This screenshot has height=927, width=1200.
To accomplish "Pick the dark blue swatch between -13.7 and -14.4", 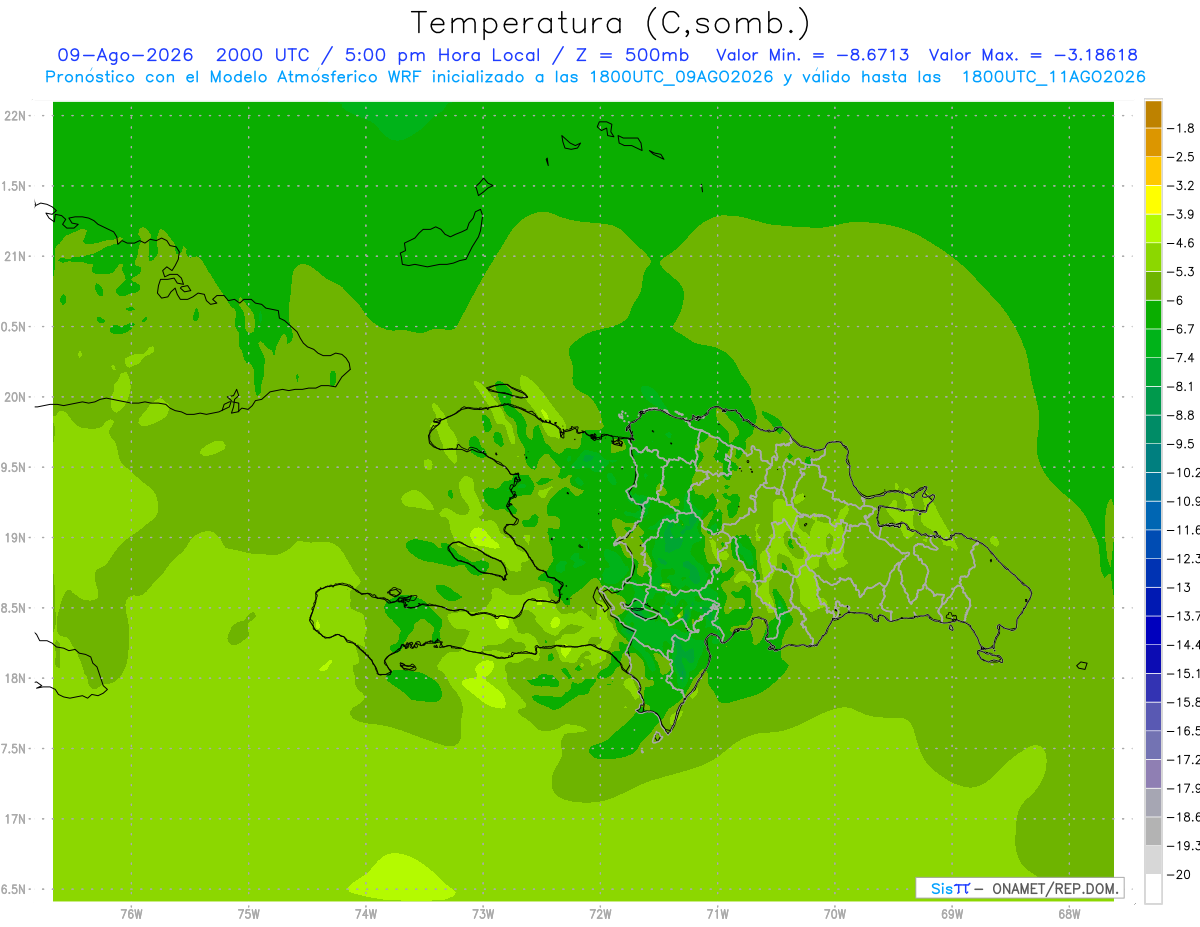I will (1153, 630).
